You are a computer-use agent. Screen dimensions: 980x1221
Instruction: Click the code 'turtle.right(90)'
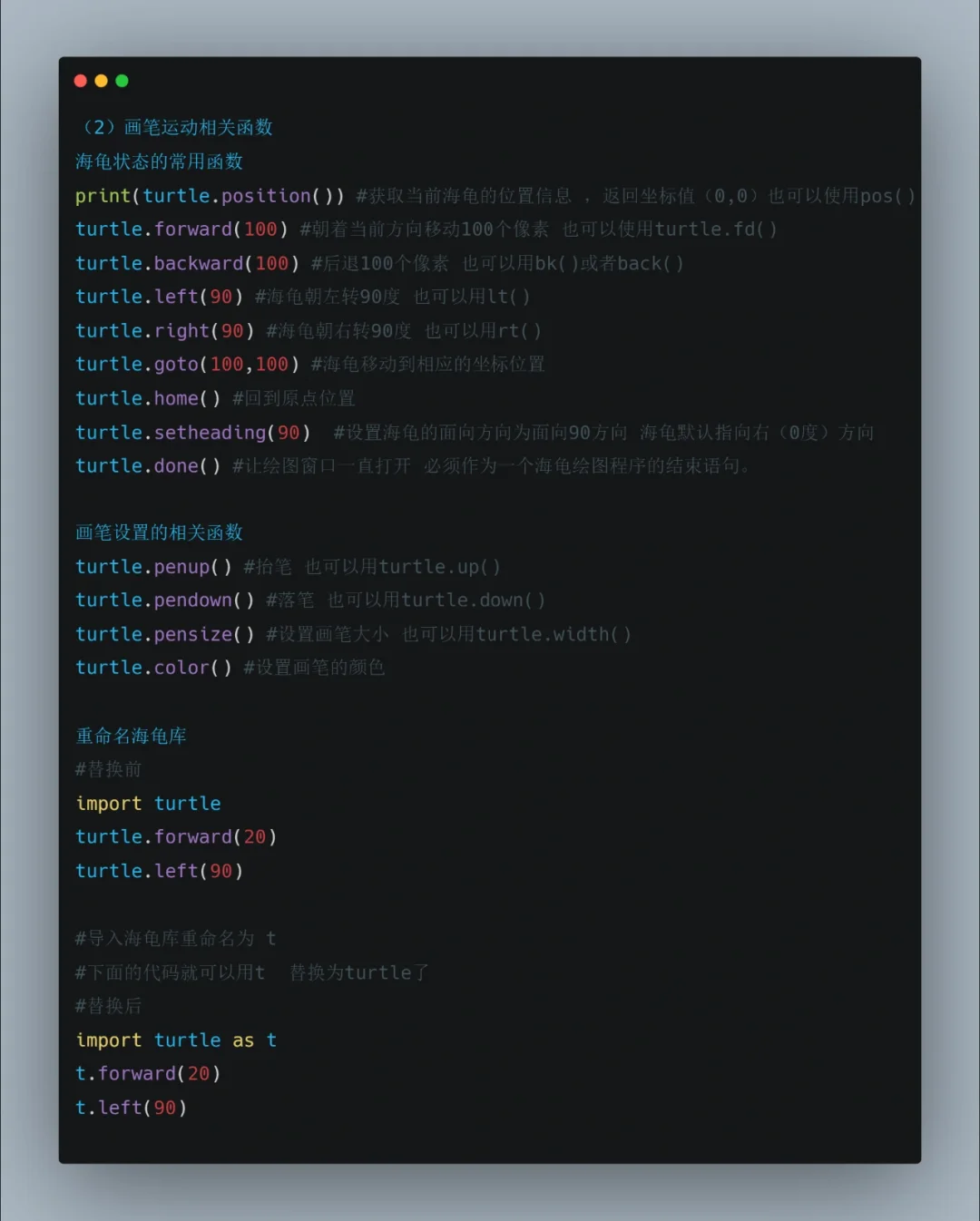[164, 331]
